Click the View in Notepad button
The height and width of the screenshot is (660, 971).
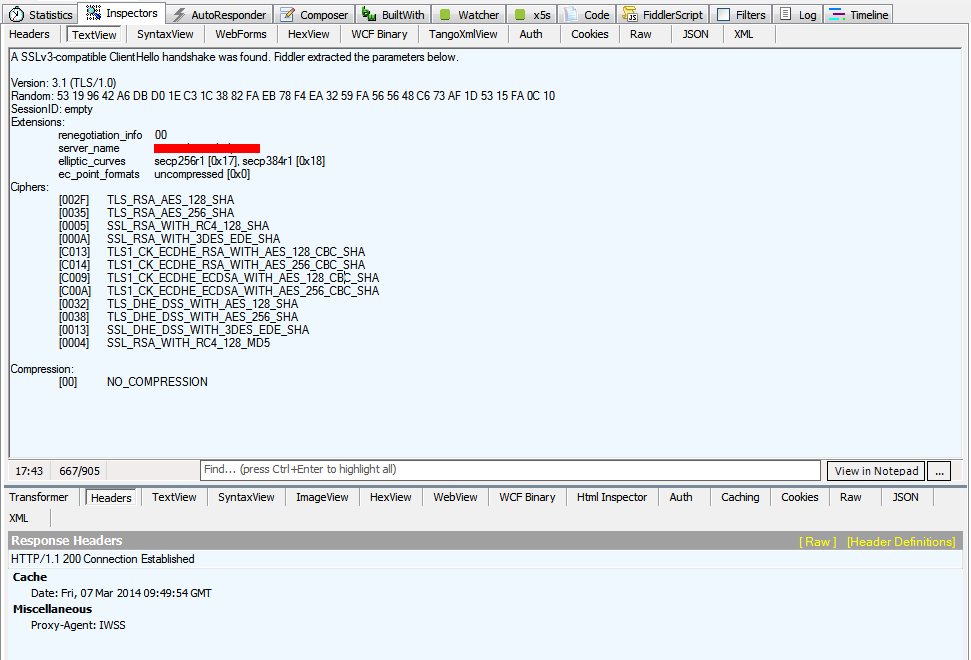click(x=876, y=471)
